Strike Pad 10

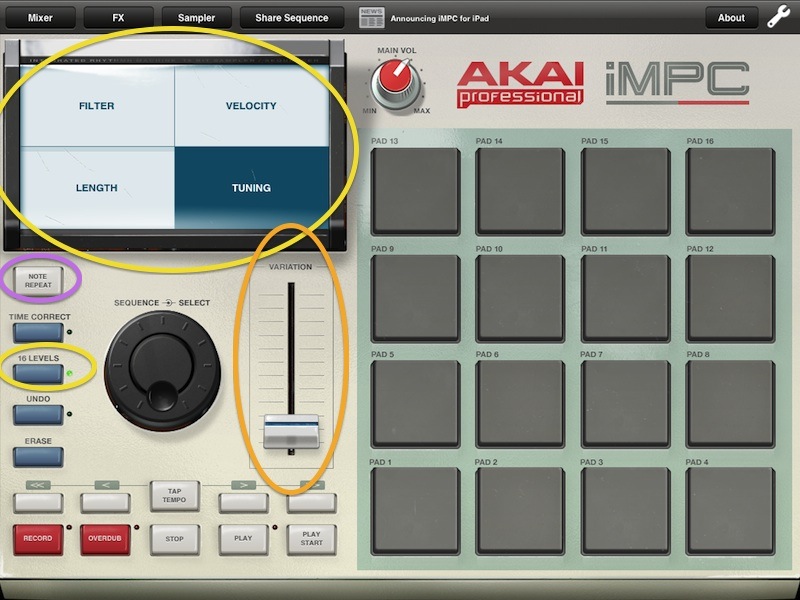[520, 298]
